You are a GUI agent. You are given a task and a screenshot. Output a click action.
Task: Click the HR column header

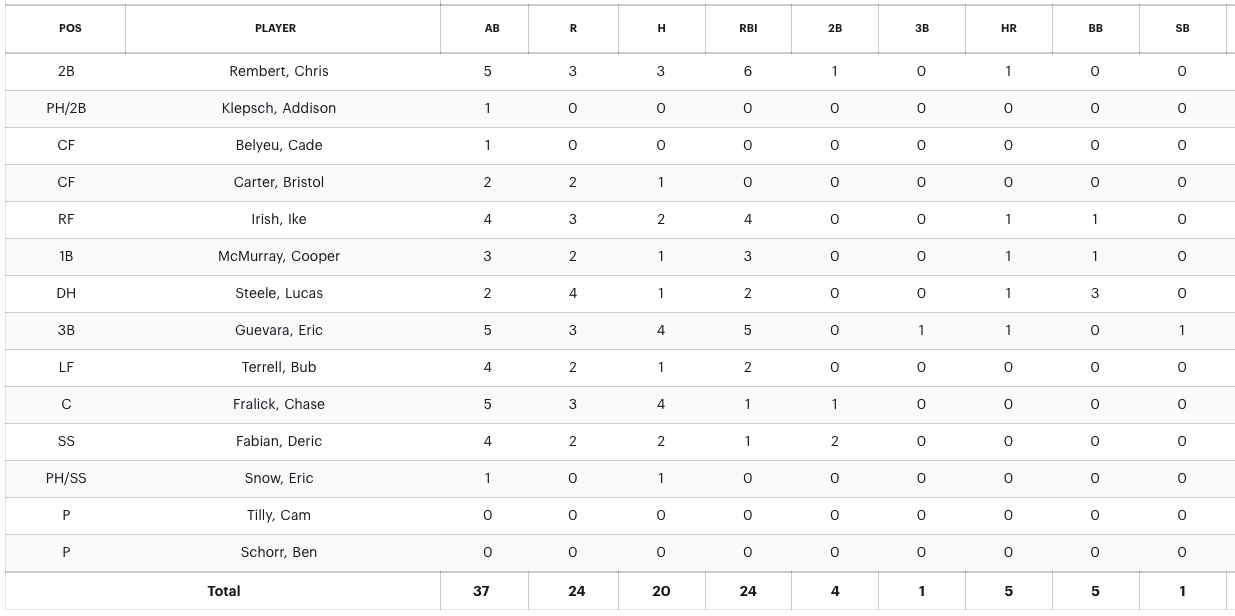[1008, 29]
